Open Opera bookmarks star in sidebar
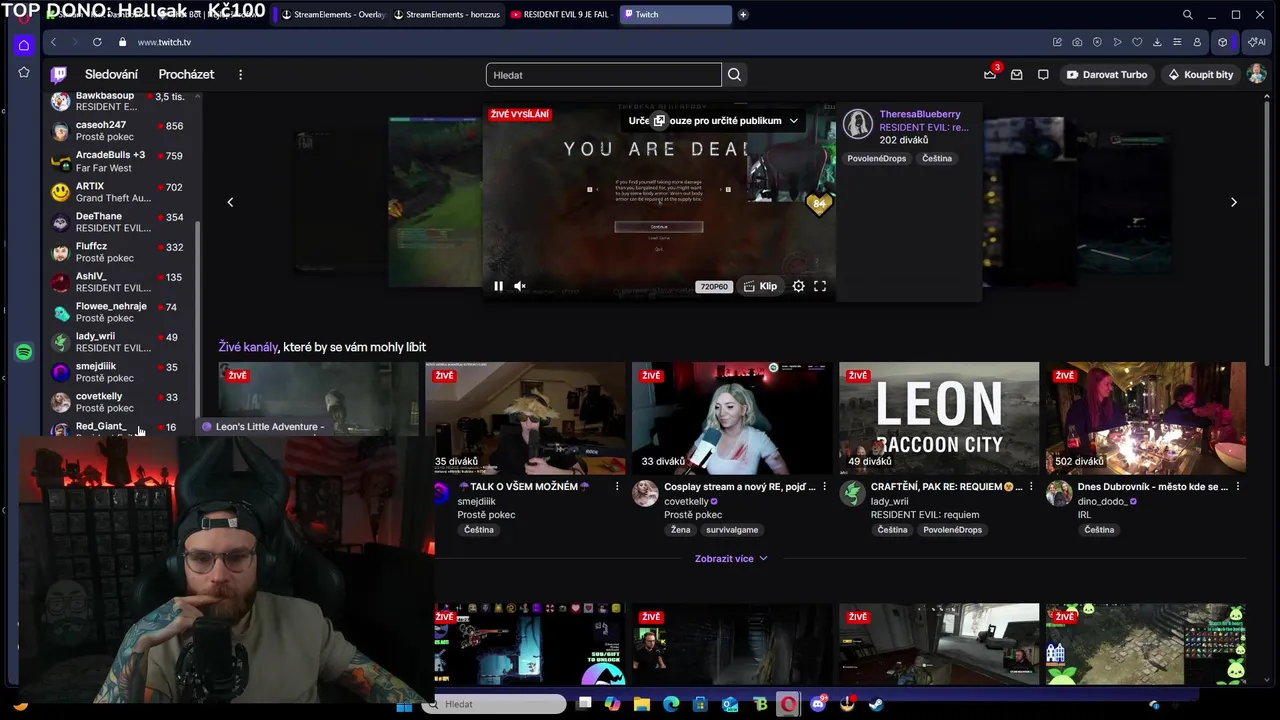 tap(24, 72)
